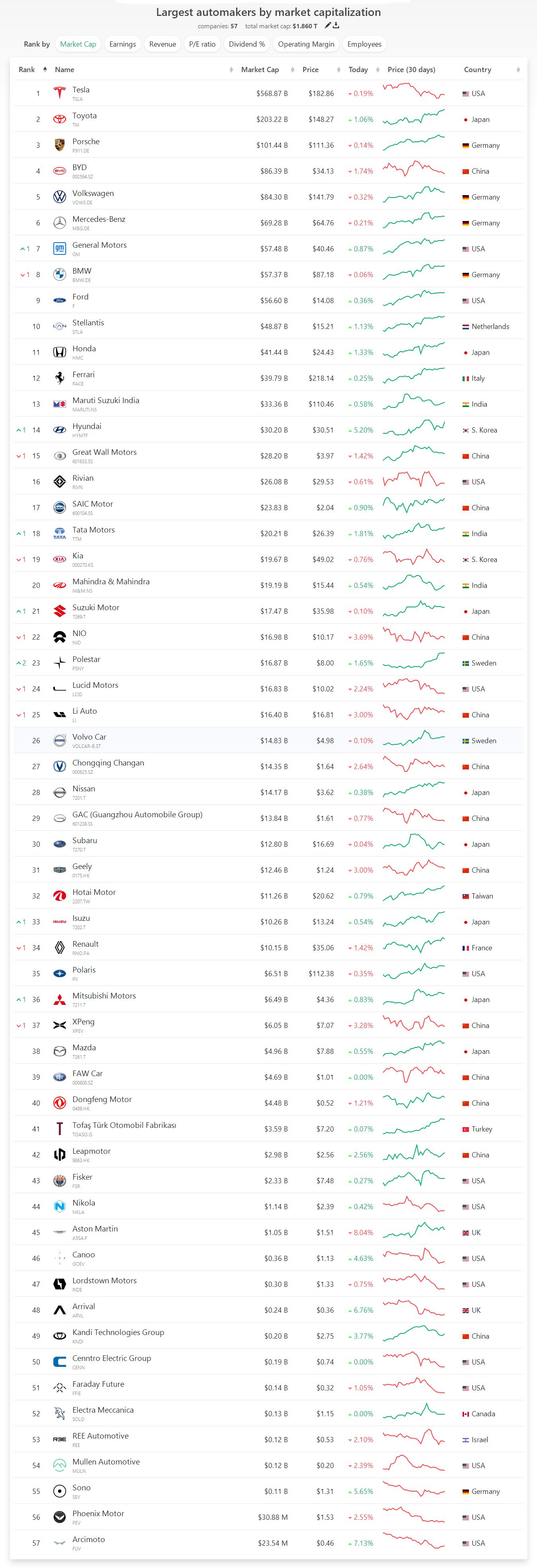537x1568 pixels.
Task: Select the Earnings ranking option
Action: [122, 45]
